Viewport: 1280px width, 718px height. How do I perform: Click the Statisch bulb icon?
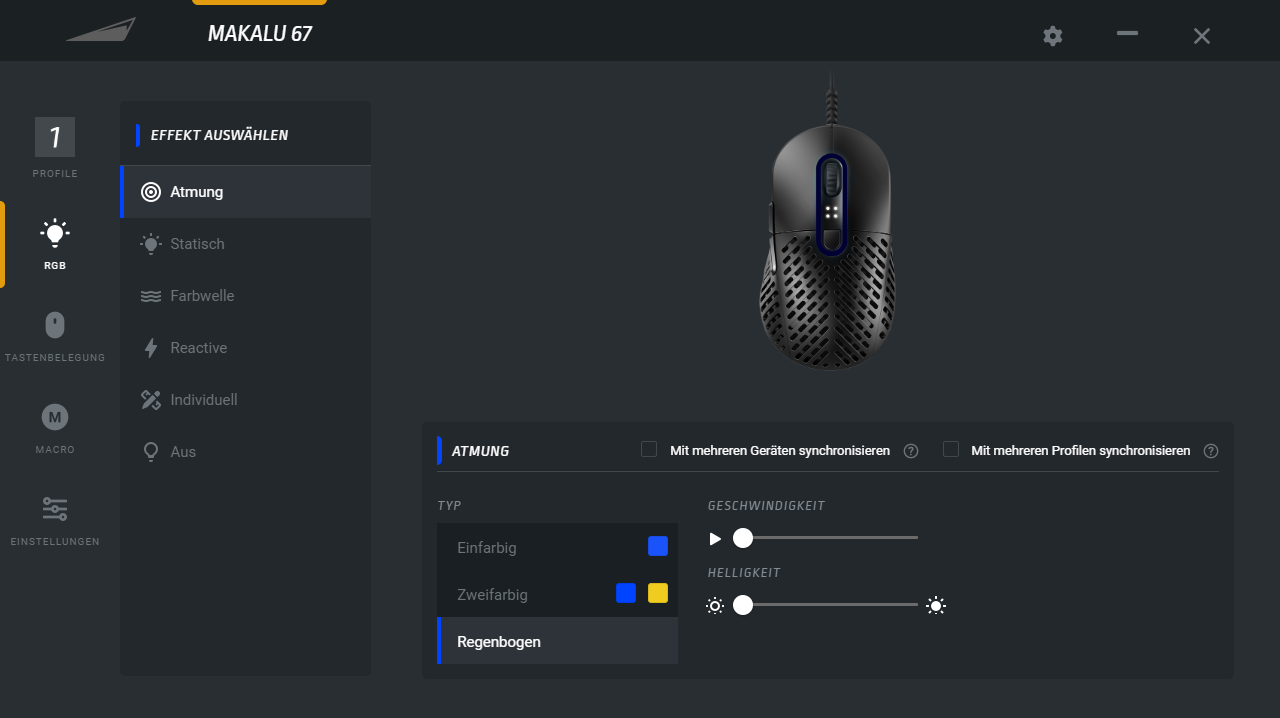(x=151, y=244)
